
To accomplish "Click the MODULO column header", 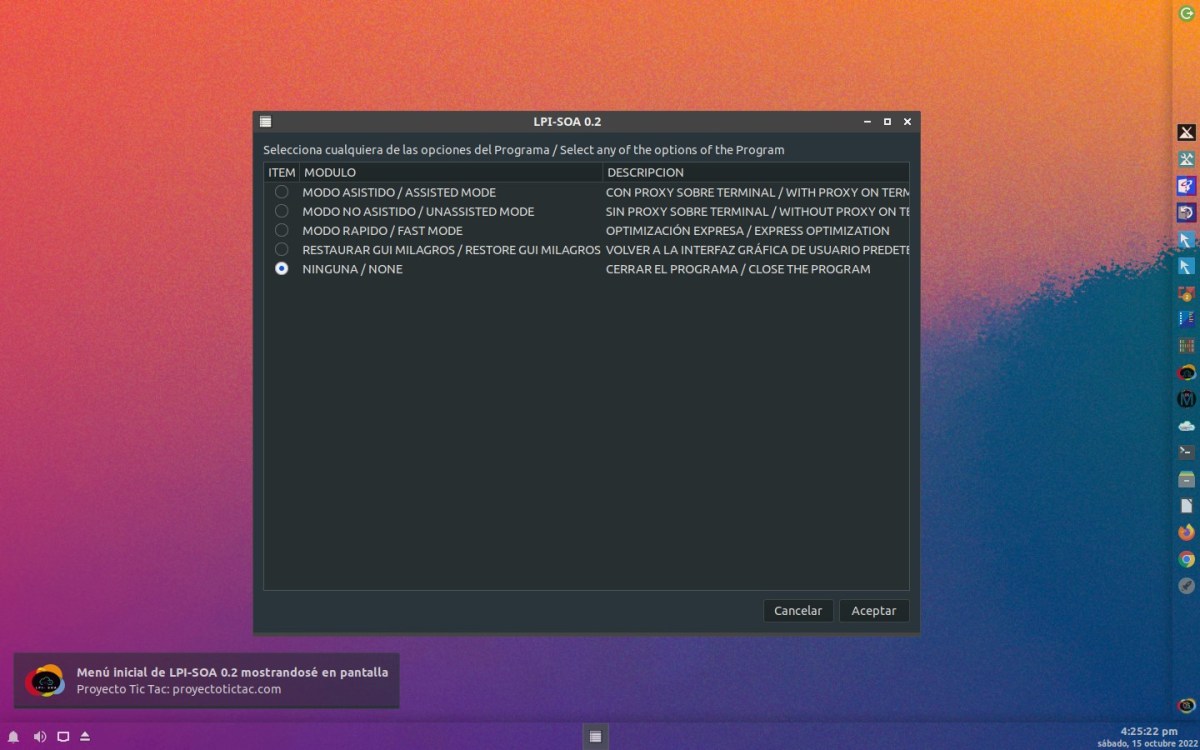I will click(450, 173).
